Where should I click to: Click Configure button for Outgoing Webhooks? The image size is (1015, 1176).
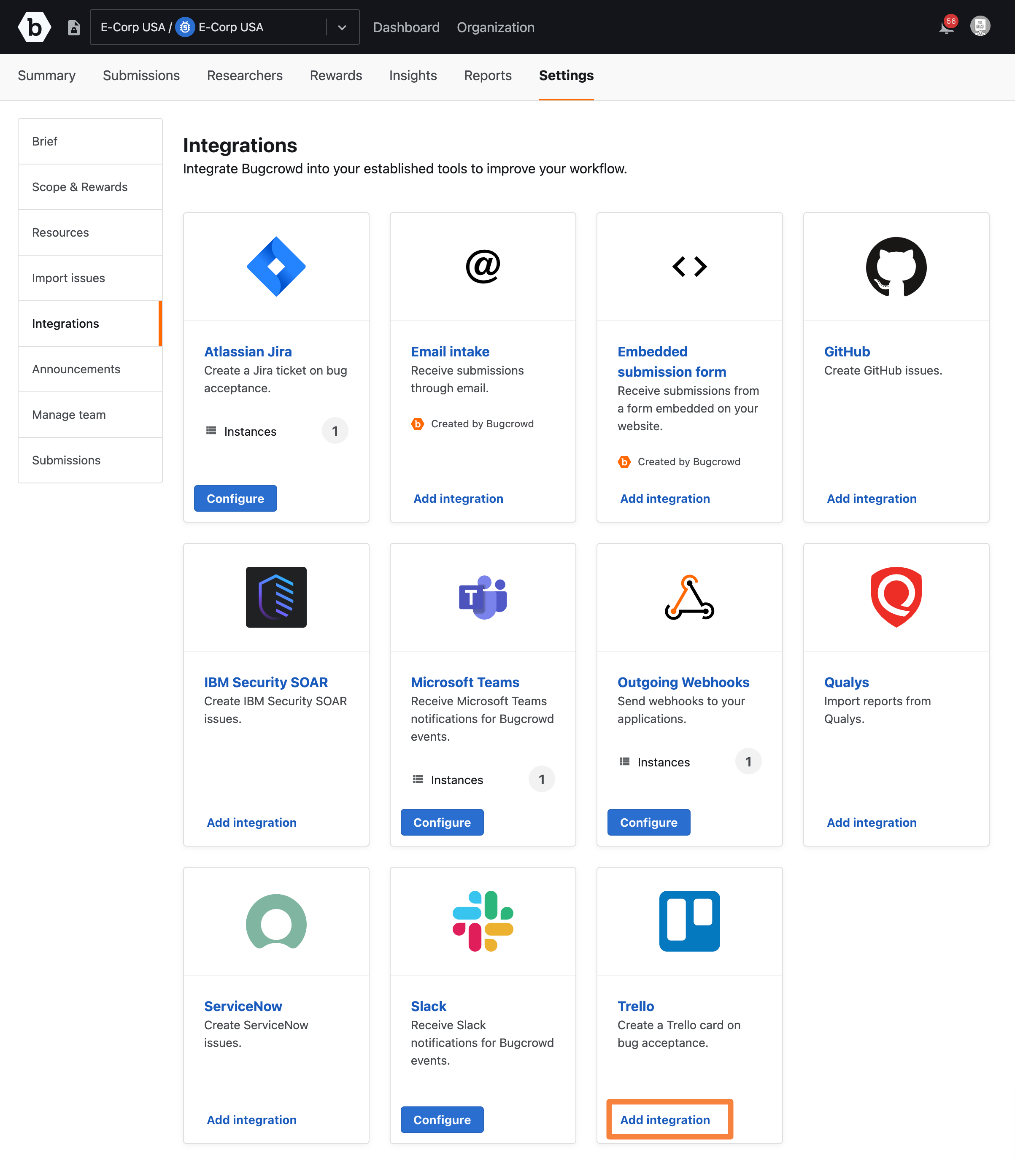pyautogui.click(x=649, y=823)
